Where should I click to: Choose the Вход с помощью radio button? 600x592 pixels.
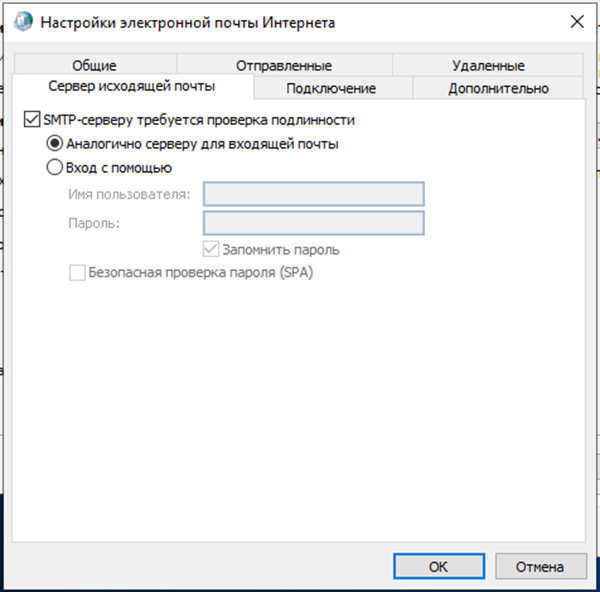tap(54, 167)
